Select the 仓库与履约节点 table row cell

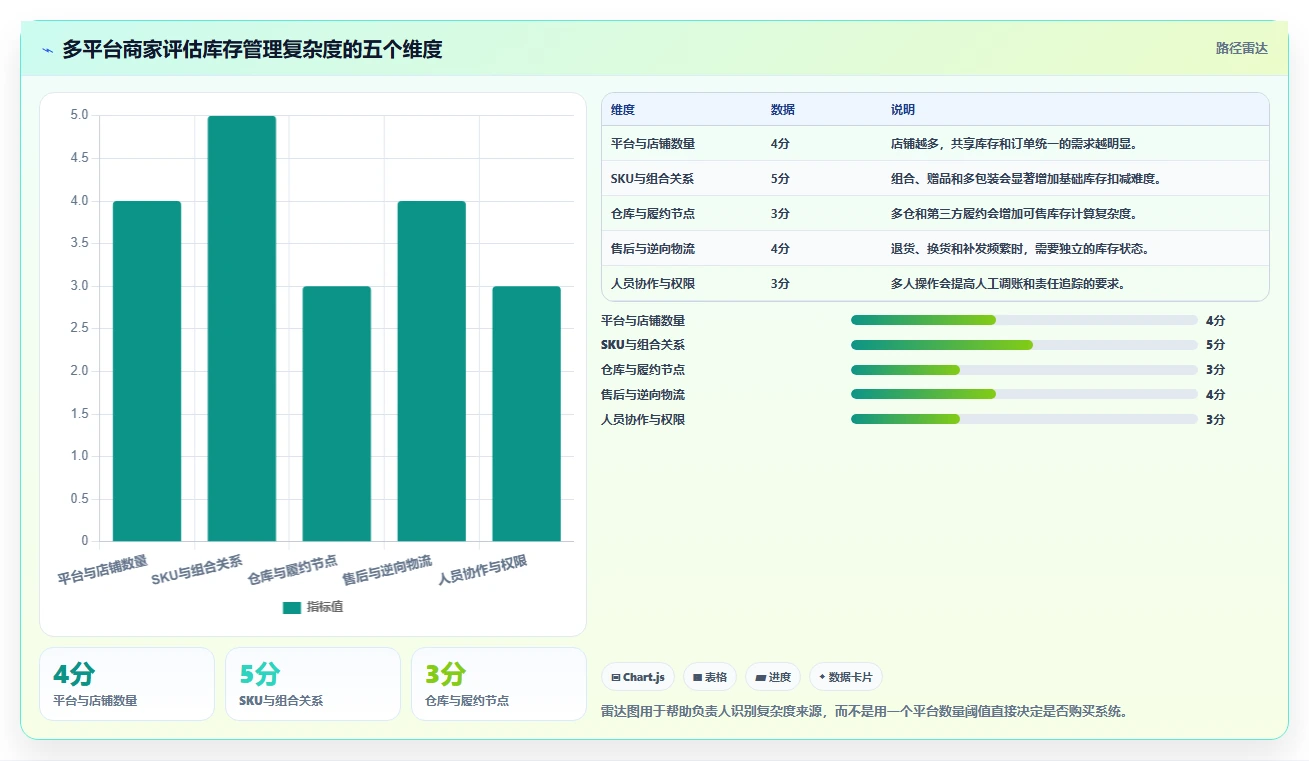point(653,214)
